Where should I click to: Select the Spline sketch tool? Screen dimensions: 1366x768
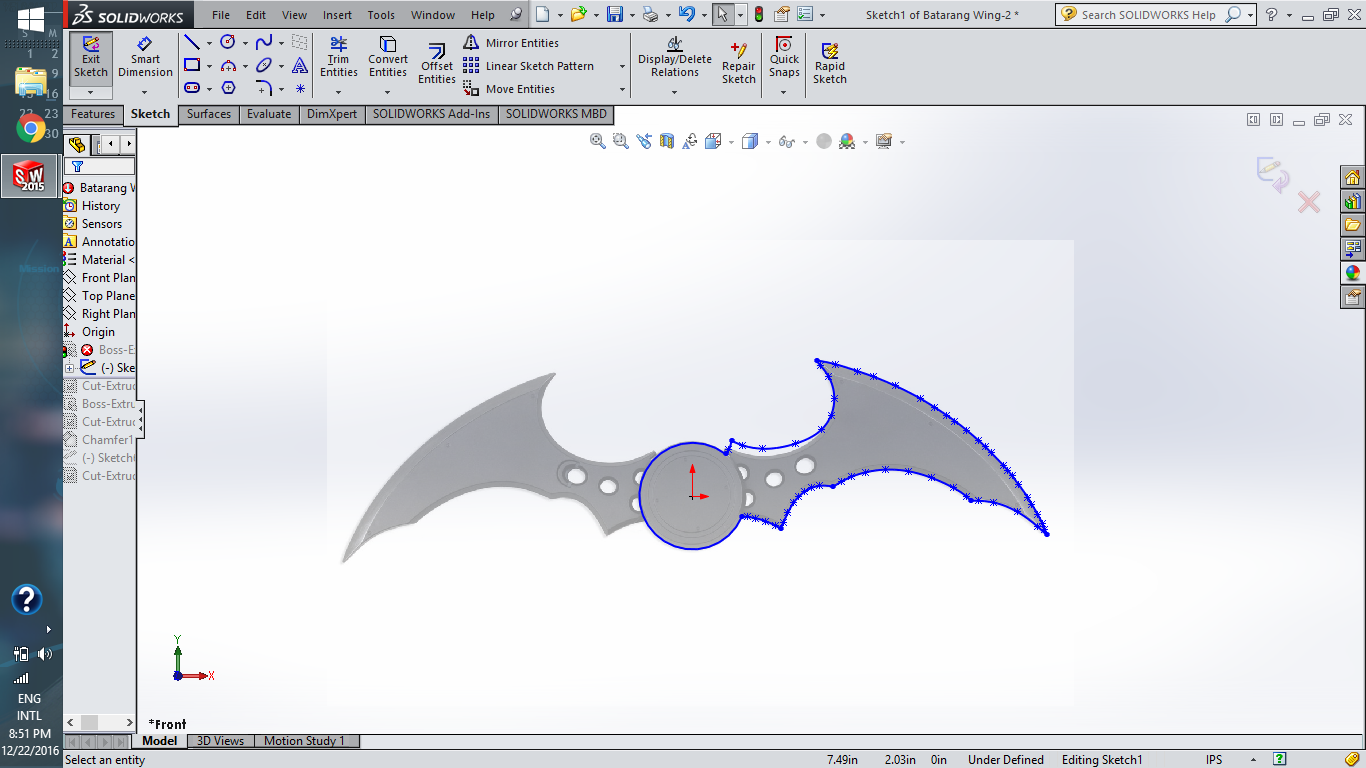click(x=264, y=42)
